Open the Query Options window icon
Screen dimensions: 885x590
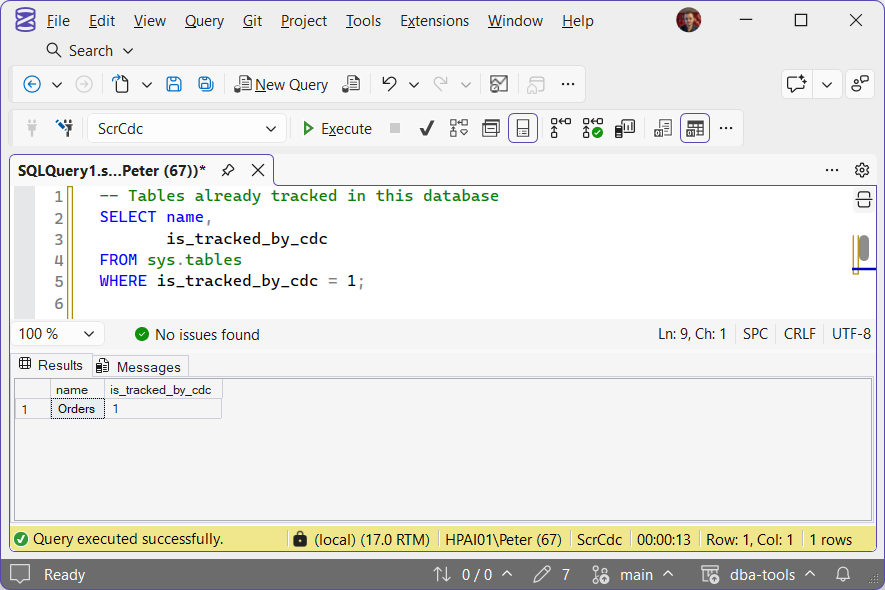click(490, 129)
